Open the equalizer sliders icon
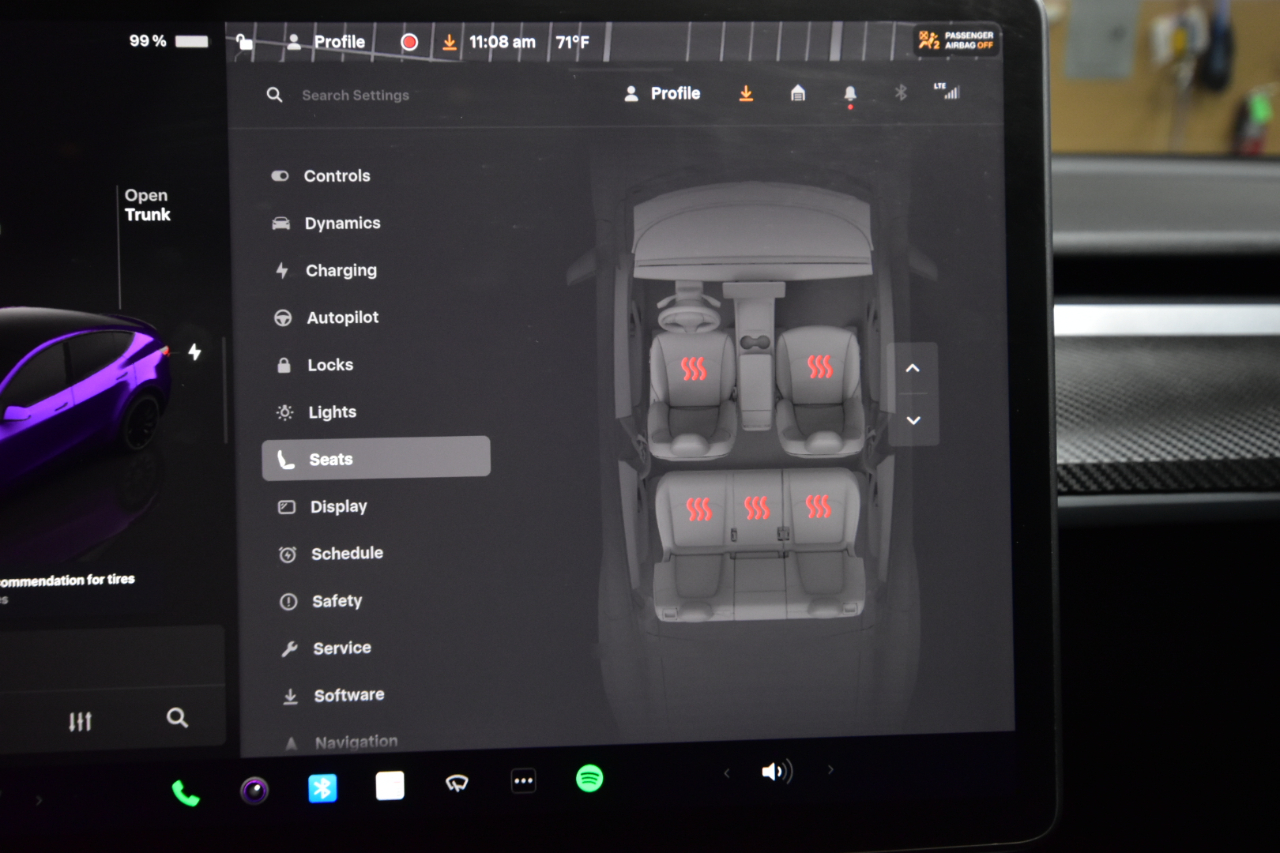The width and height of the screenshot is (1280, 853). [x=80, y=721]
